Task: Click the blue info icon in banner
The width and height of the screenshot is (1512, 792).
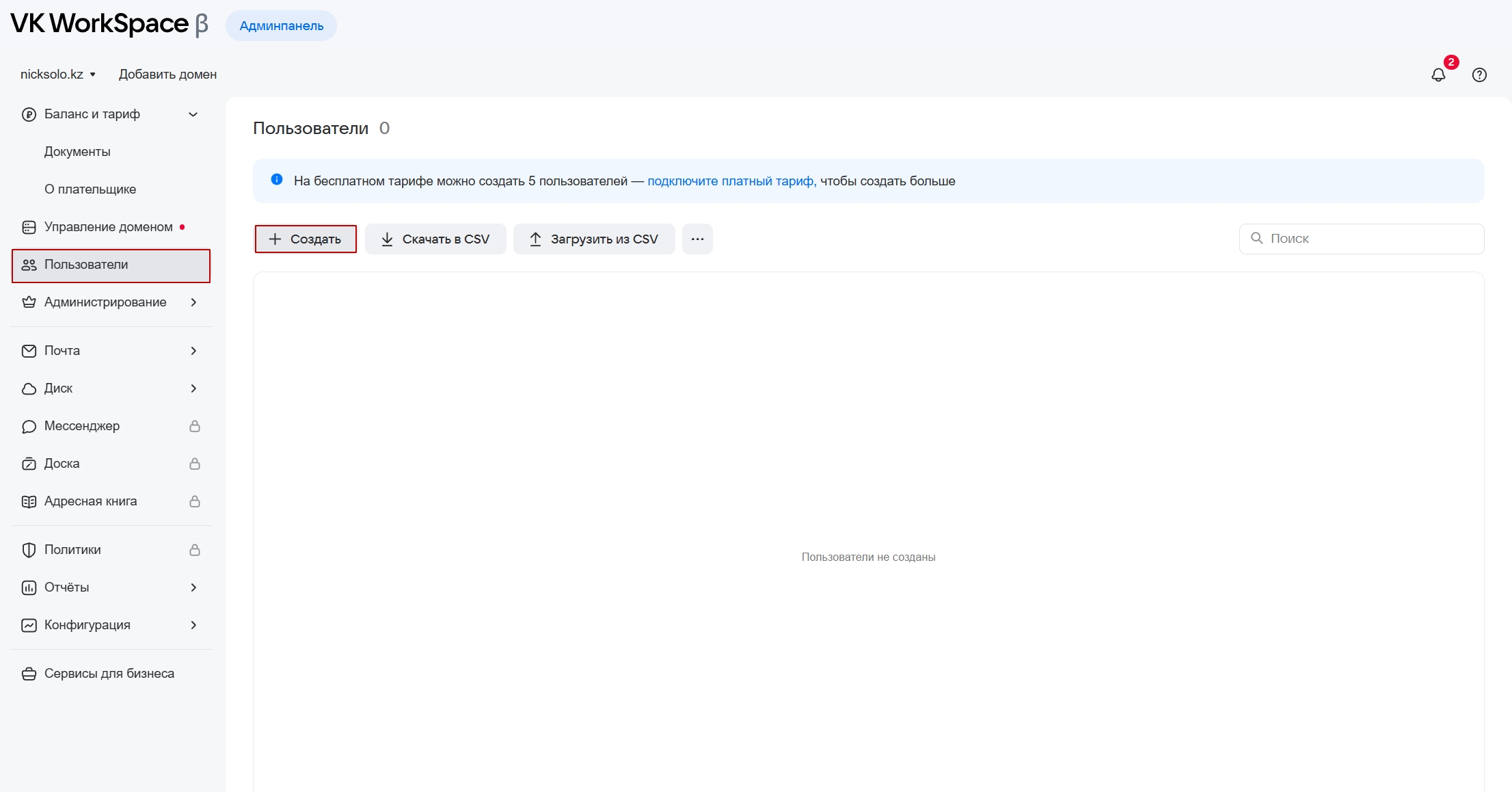Action: (x=277, y=180)
